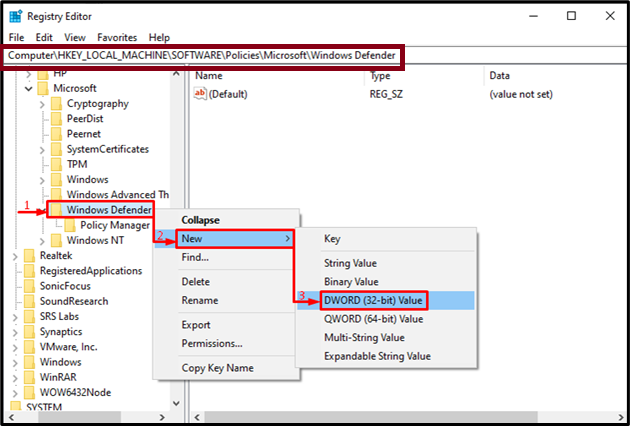Click the Realtek folder icon
The width and height of the screenshot is (630, 426).
[x=29, y=256]
